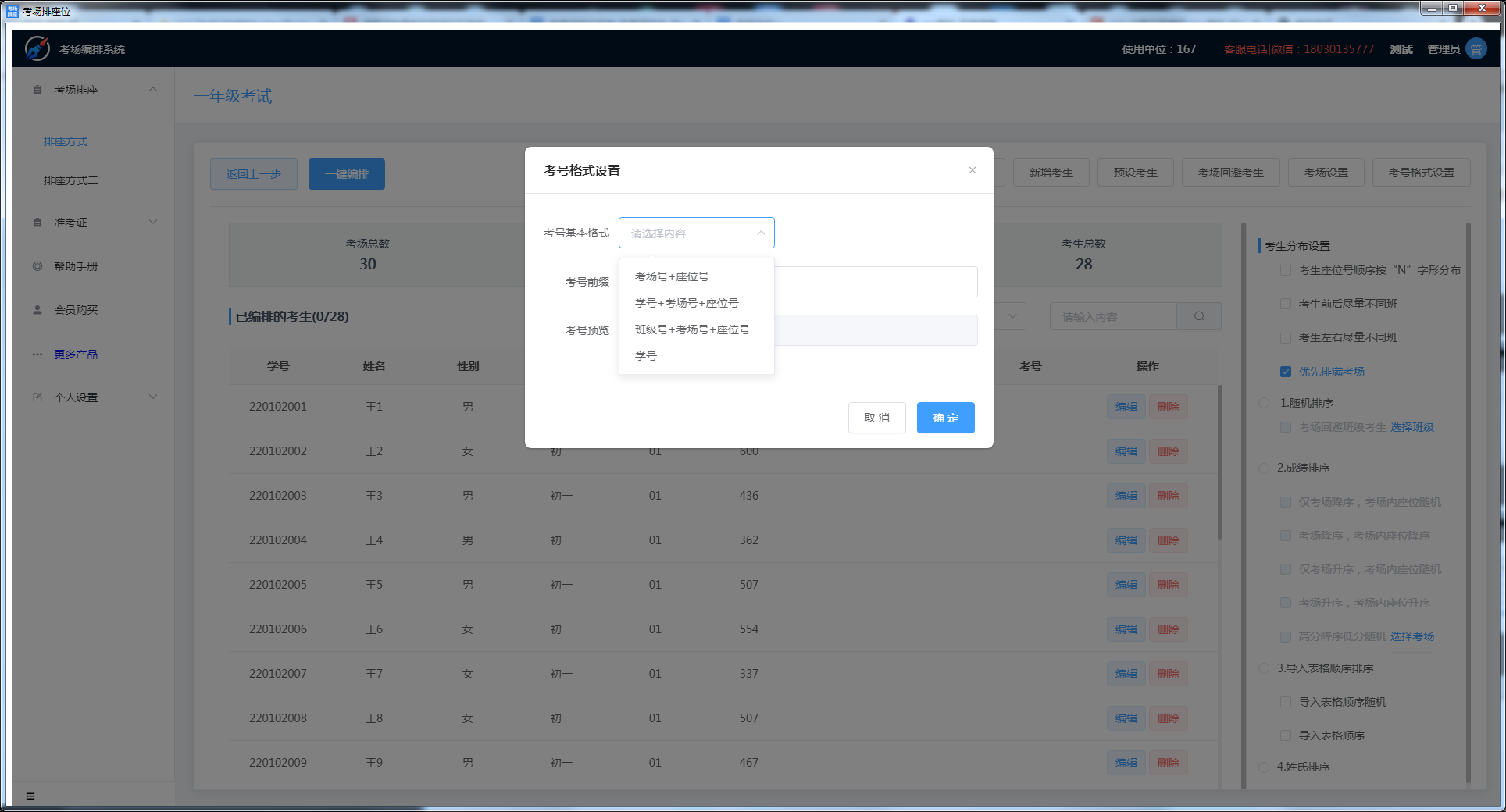Collapse the 考场排座 sidebar menu chevron
Viewport: 1506px width, 812px height.
pyautogui.click(x=153, y=89)
